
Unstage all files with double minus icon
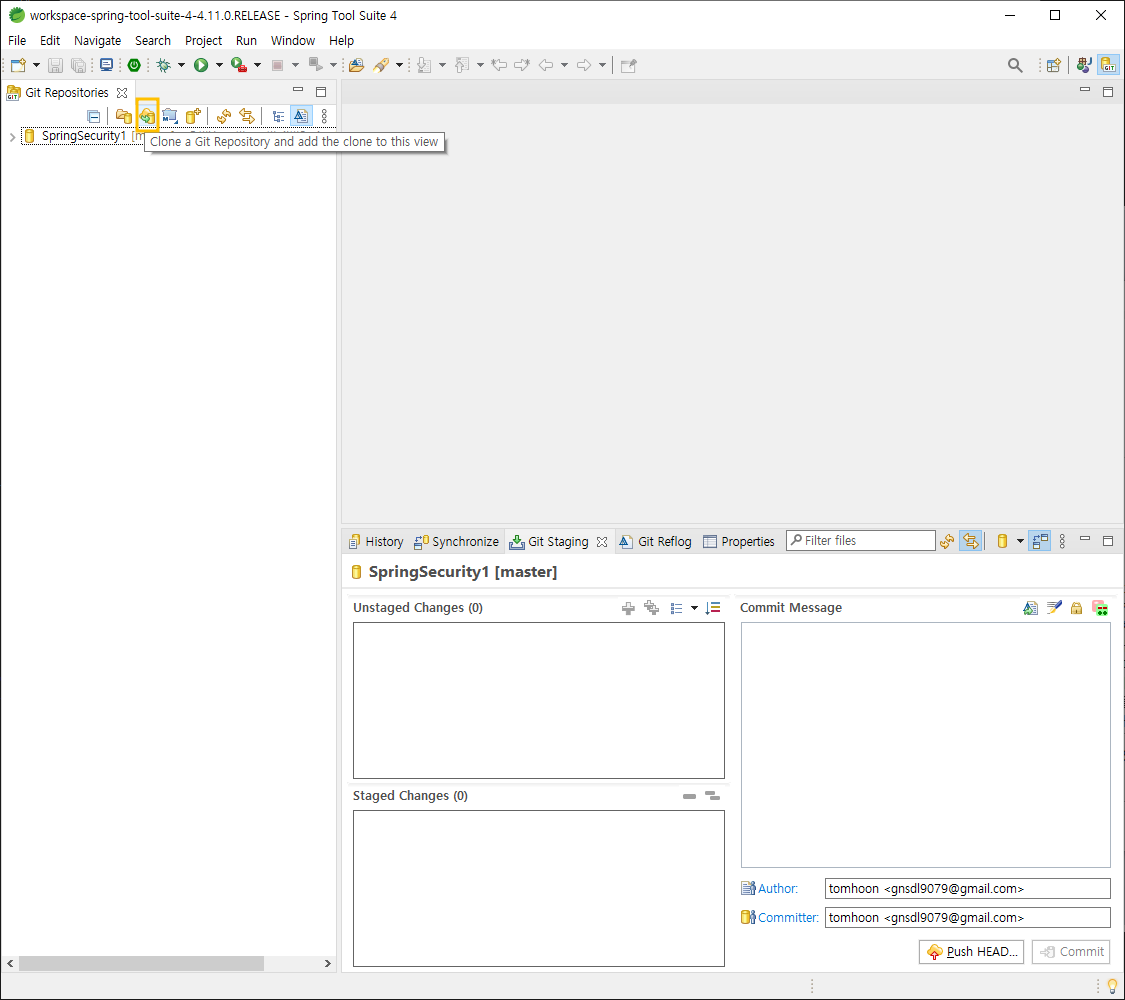(x=712, y=796)
